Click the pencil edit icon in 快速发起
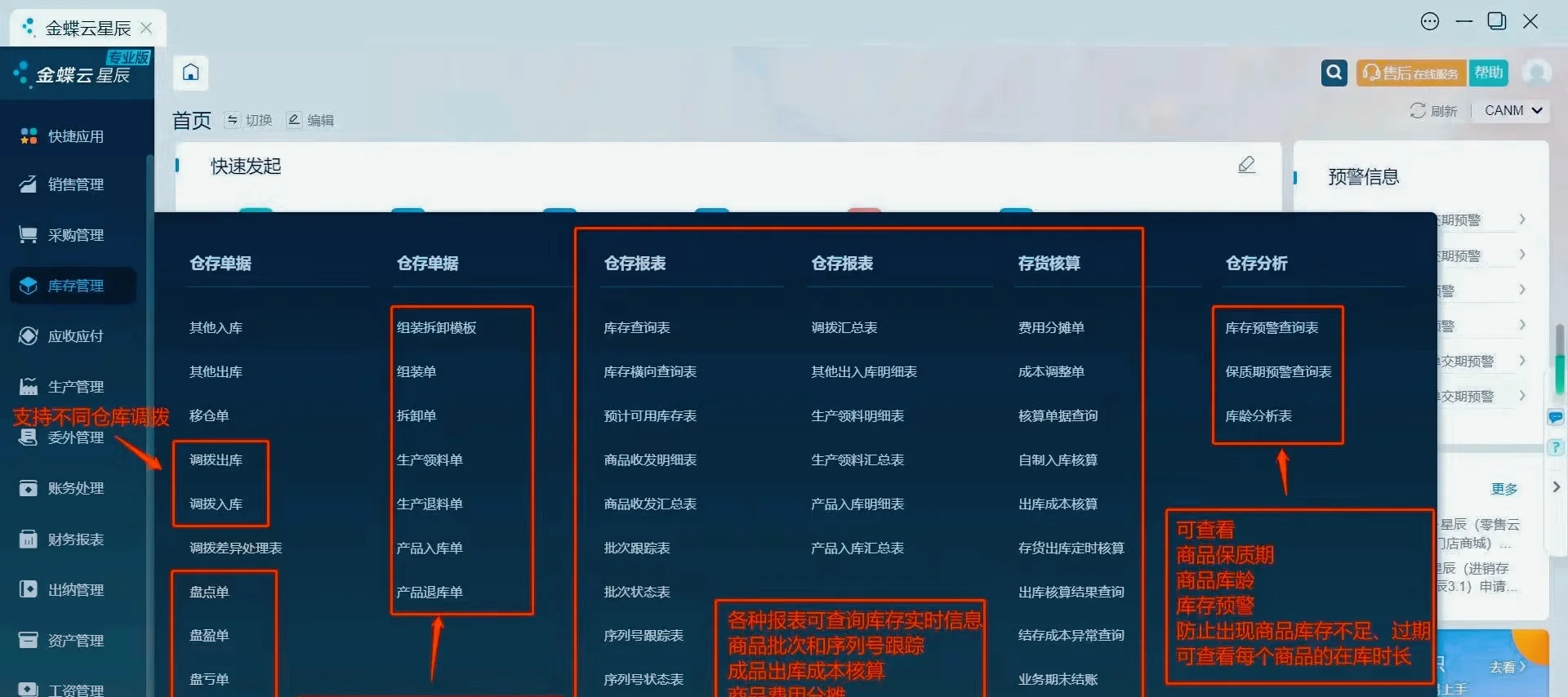The image size is (1568, 697). click(x=1247, y=165)
